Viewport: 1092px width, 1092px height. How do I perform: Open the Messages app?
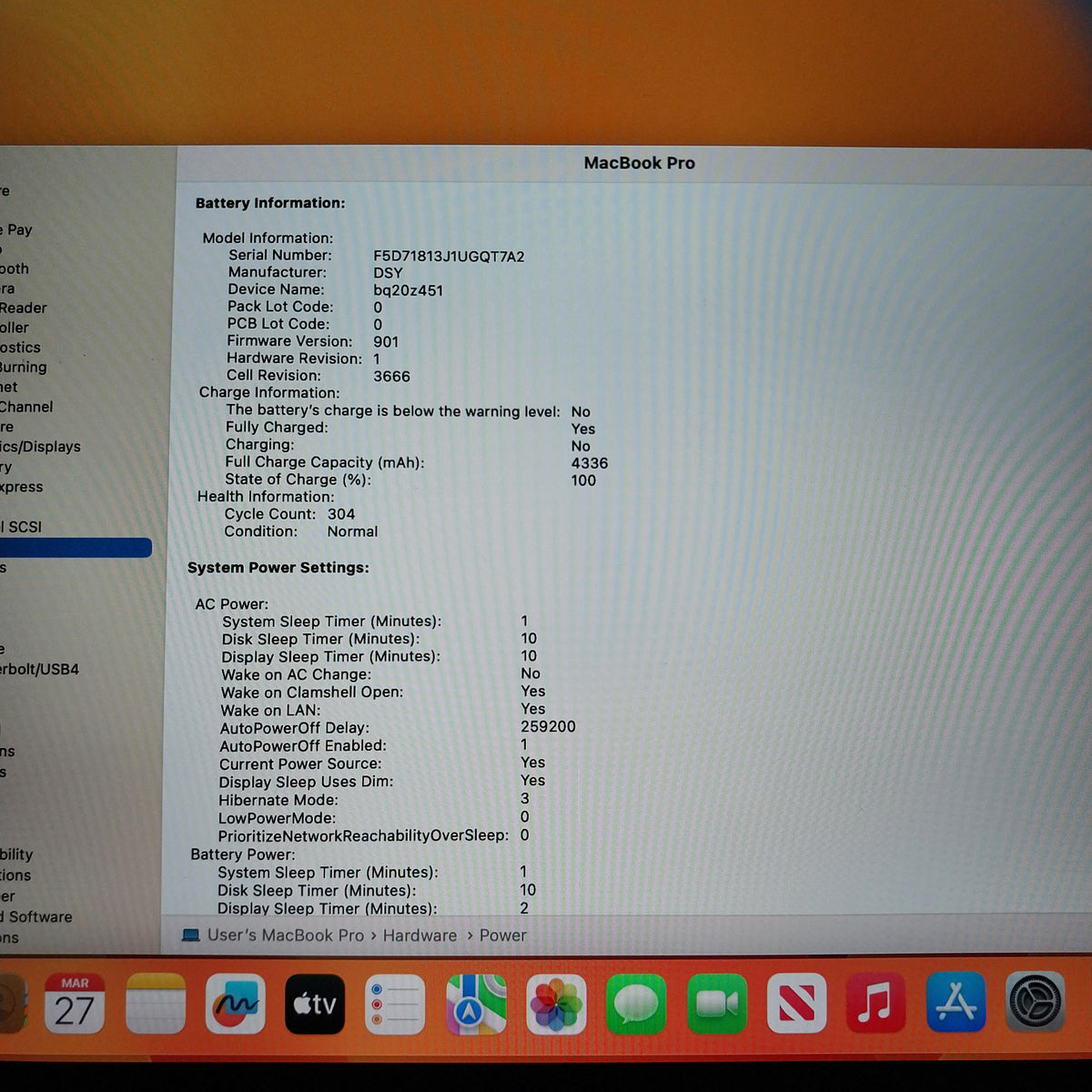(636, 1004)
